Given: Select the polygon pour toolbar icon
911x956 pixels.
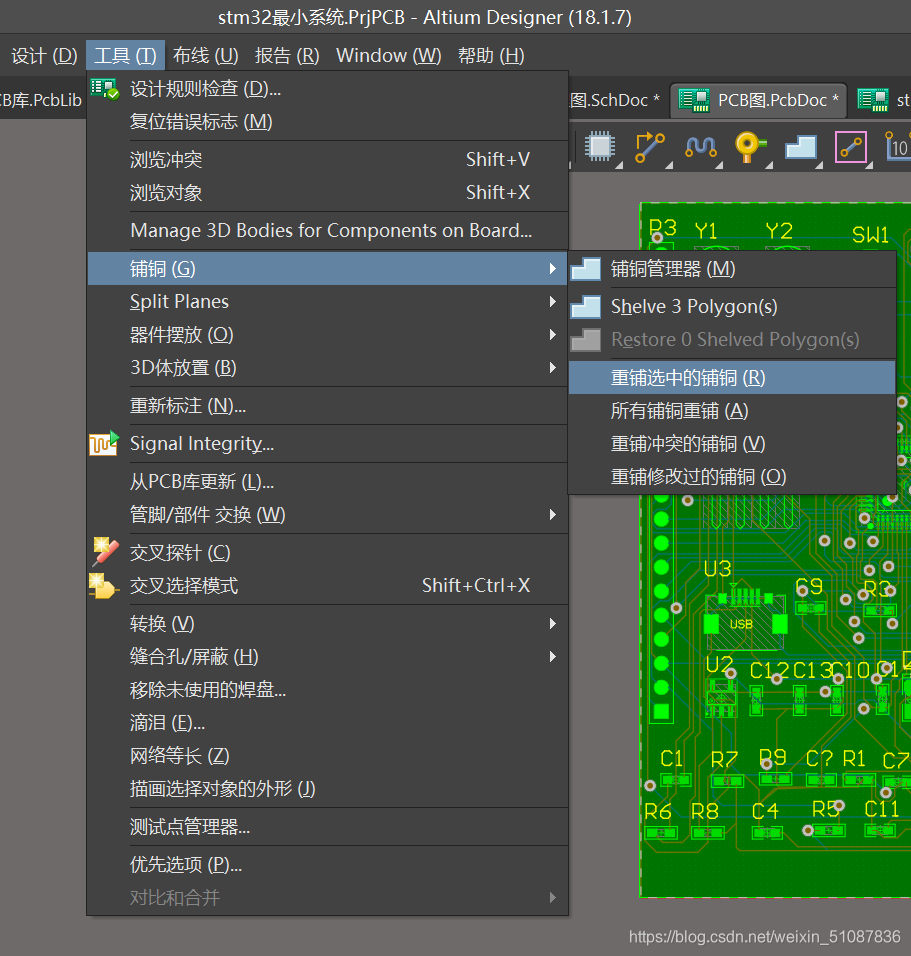Looking at the screenshot, I should click(x=801, y=146).
